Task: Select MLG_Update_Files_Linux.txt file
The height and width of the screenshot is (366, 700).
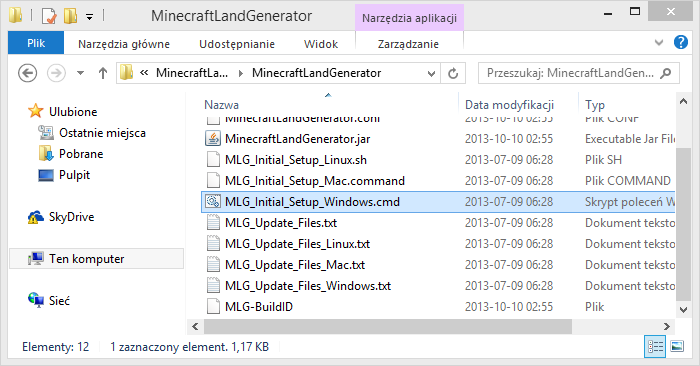Action: tap(297, 244)
